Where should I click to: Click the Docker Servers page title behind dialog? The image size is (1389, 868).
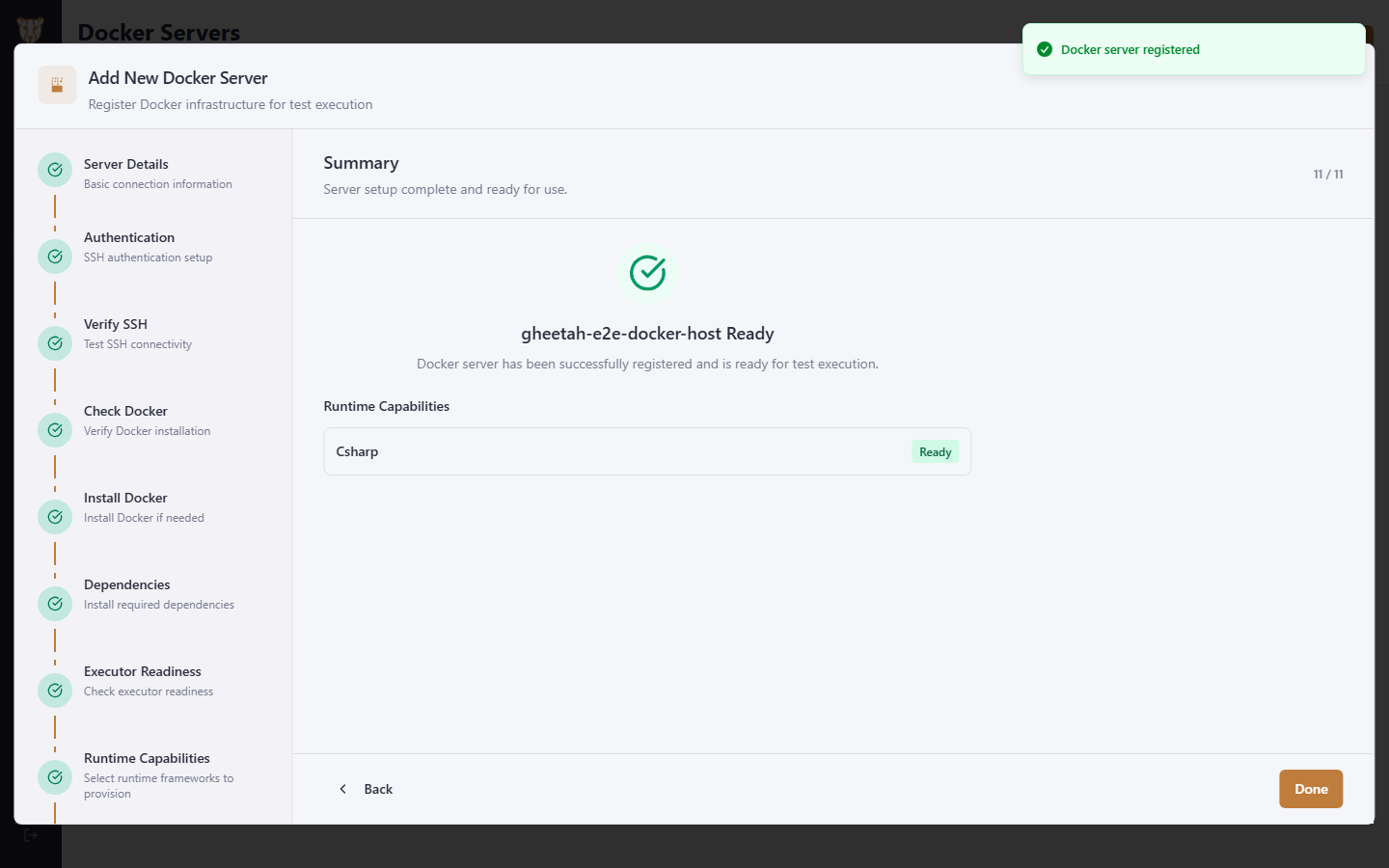[159, 32]
